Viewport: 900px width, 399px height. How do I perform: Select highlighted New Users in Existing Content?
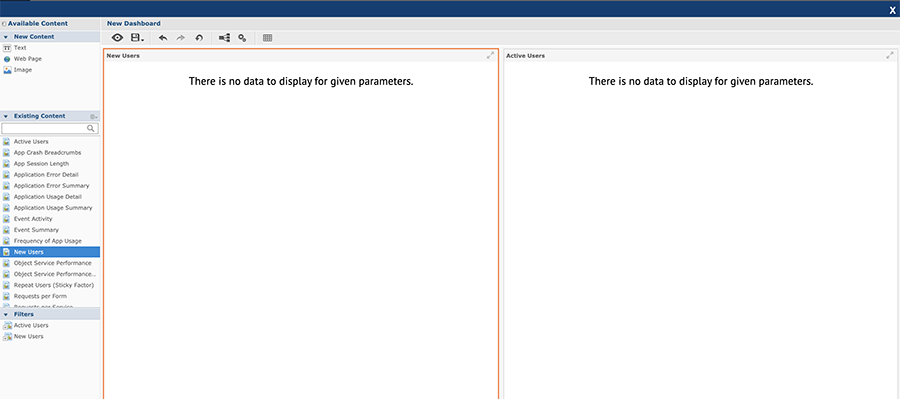tap(50, 252)
